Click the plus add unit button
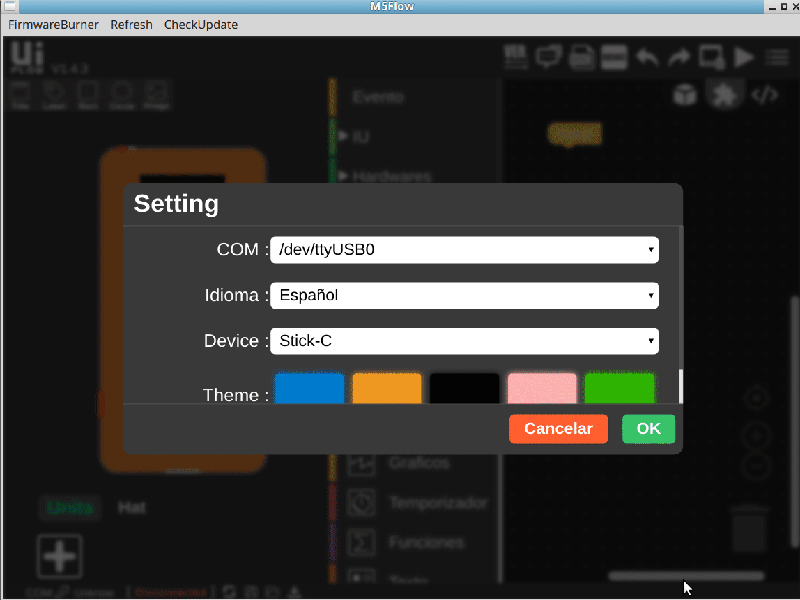Screen dimensions: 800x600 [60, 556]
